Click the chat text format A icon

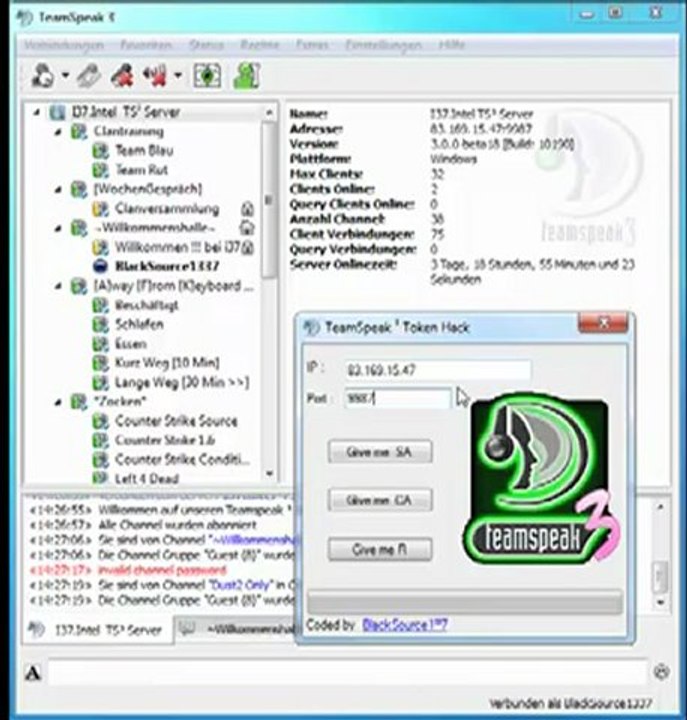click(33, 673)
